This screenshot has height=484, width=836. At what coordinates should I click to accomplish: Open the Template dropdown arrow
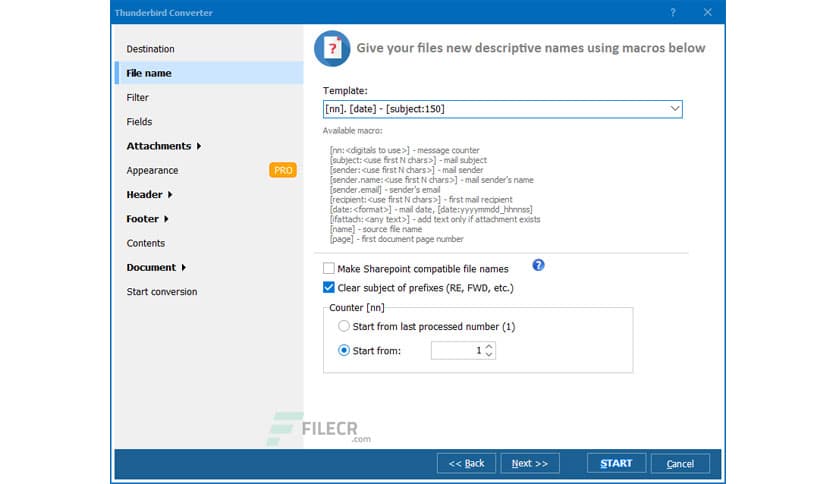coord(674,109)
